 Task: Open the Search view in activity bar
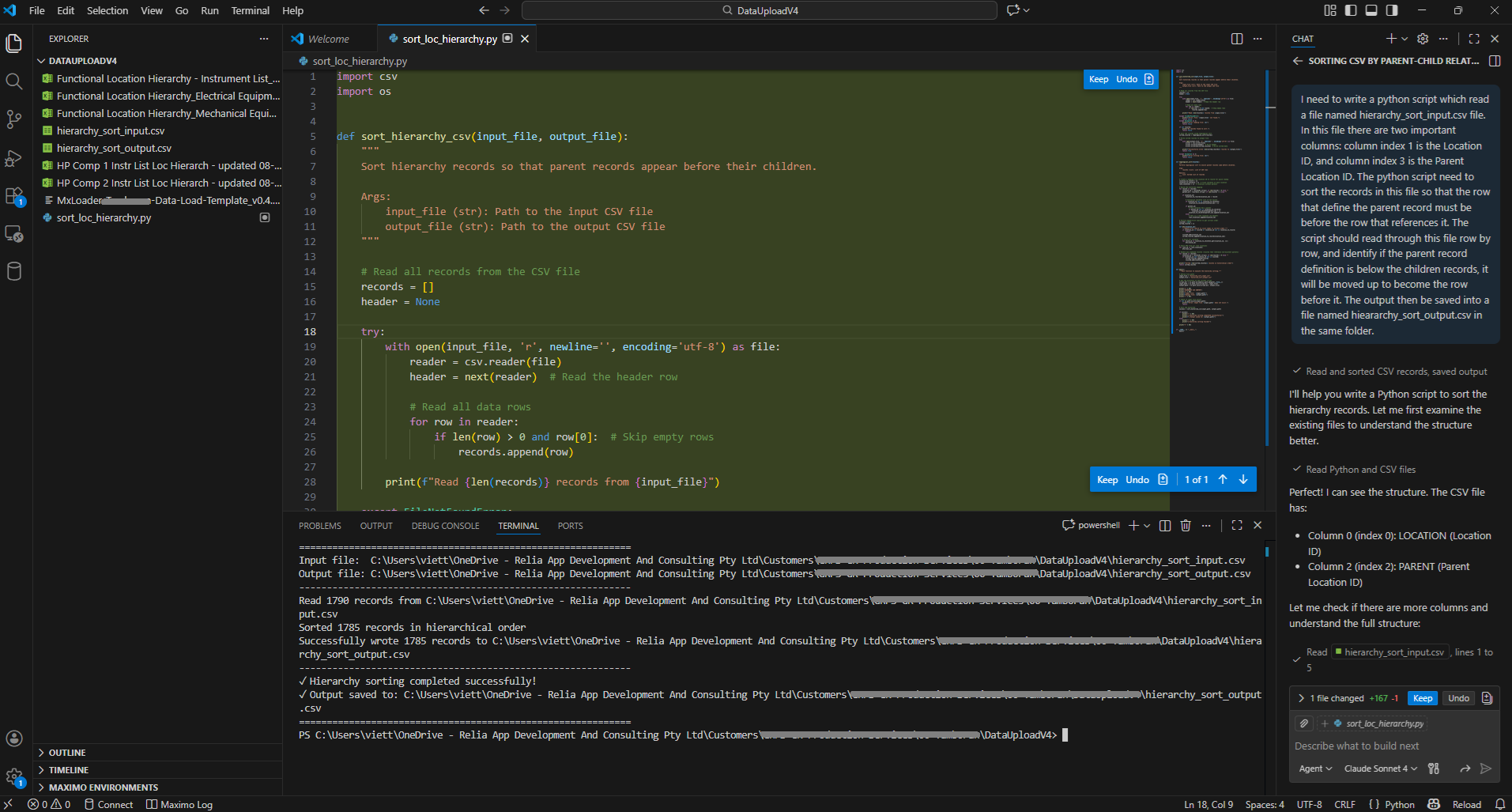coord(13,81)
